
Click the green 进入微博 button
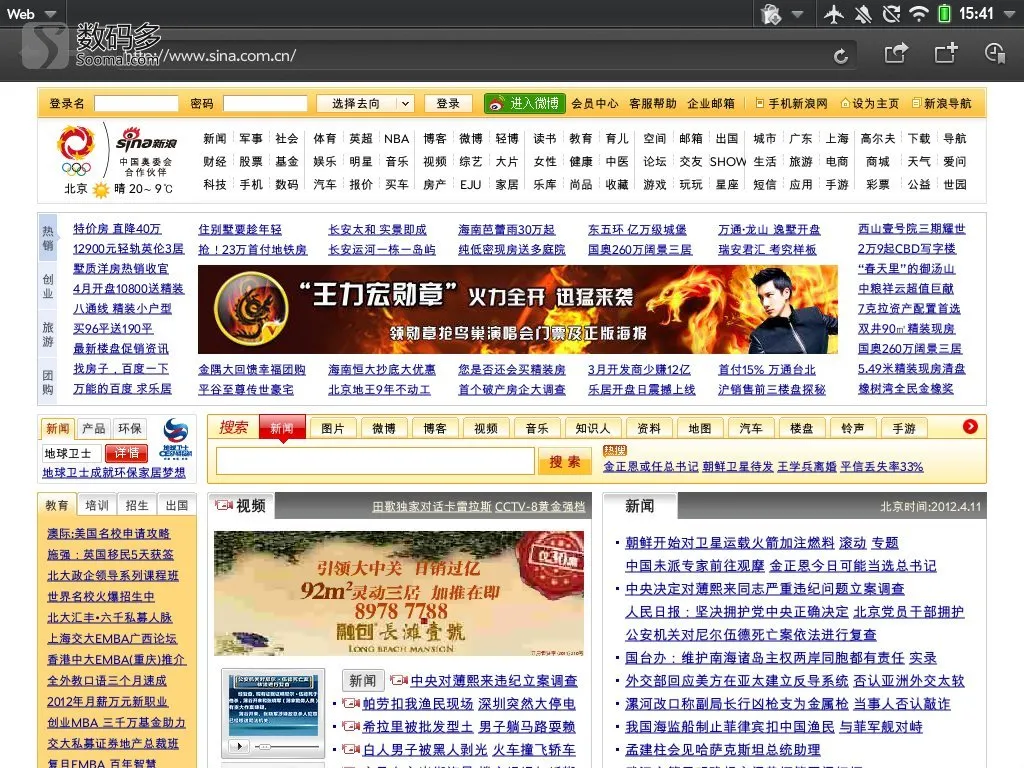coord(524,103)
